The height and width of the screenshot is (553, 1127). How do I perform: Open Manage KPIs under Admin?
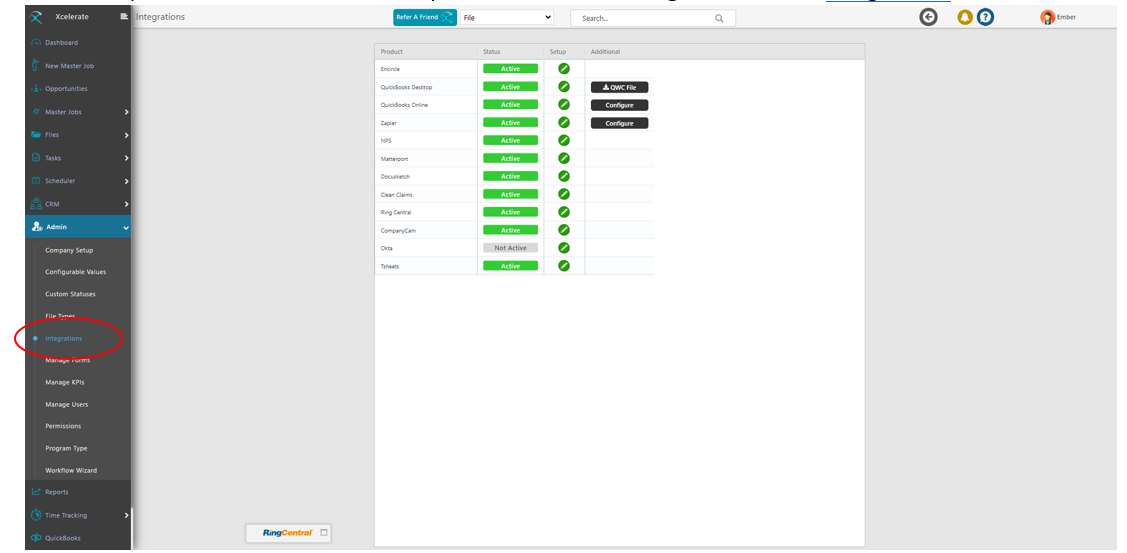point(65,382)
